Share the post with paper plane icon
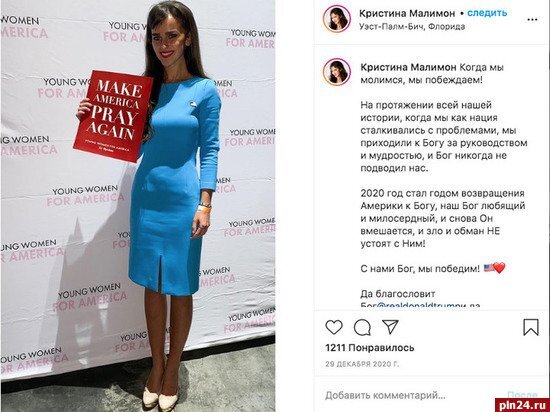This screenshot has width=550, height=412. [x=390, y=327]
